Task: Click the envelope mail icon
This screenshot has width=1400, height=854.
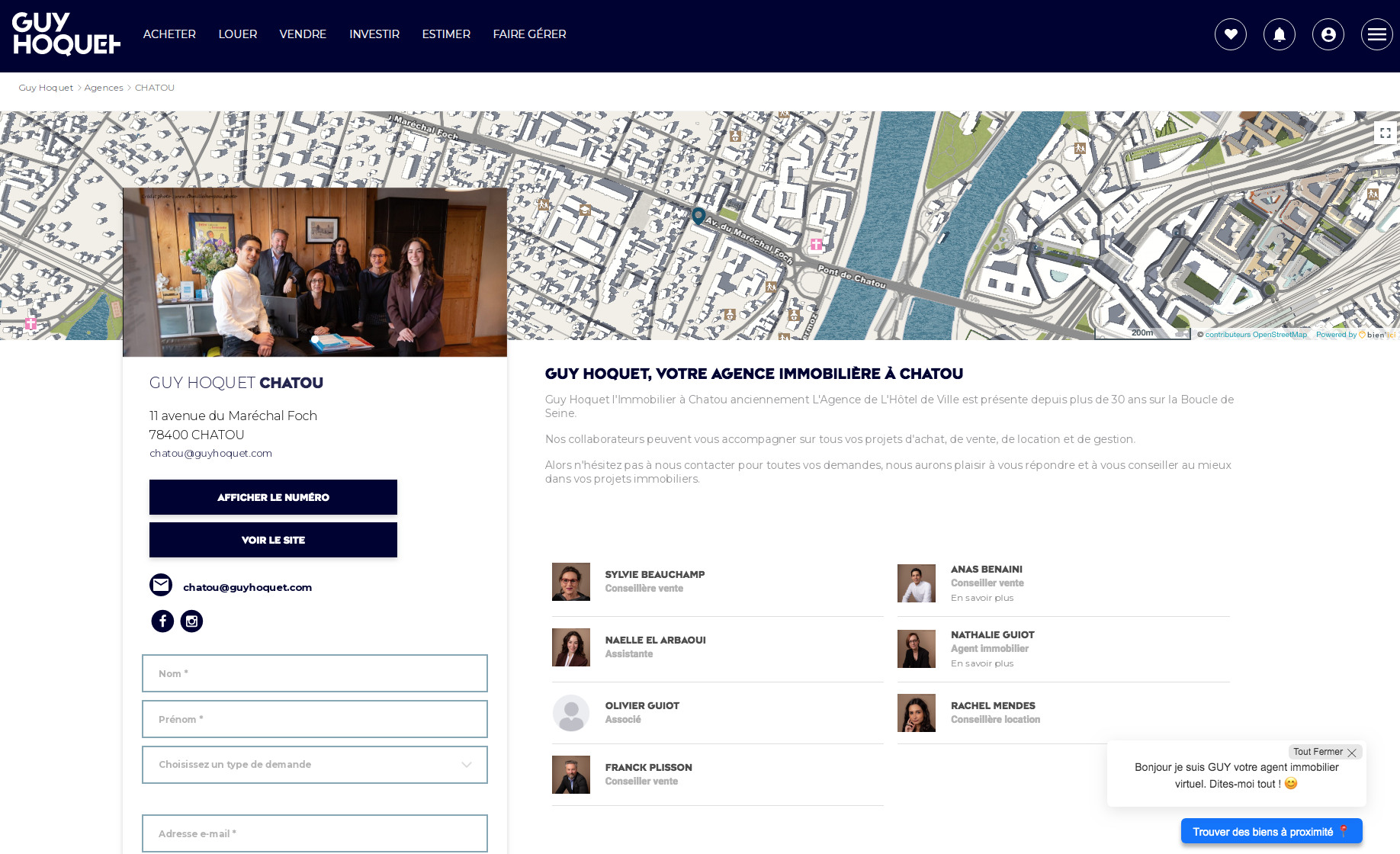Action: 161,585
